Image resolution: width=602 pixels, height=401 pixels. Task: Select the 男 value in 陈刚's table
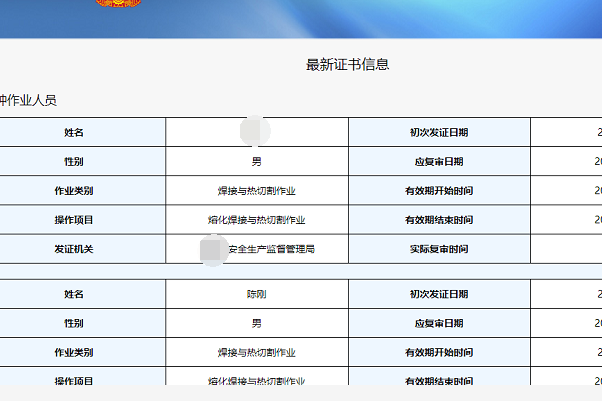pos(256,323)
